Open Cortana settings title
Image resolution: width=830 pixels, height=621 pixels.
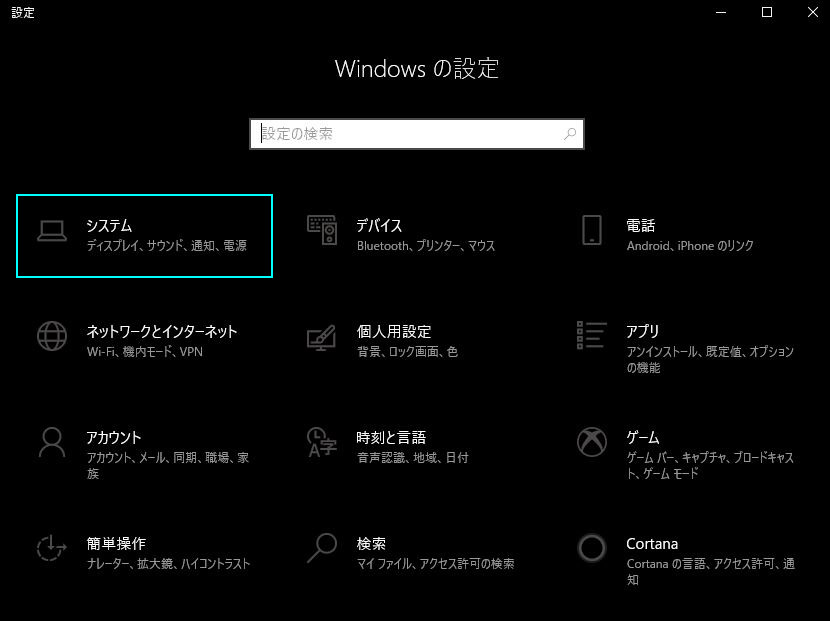click(x=652, y=544)
